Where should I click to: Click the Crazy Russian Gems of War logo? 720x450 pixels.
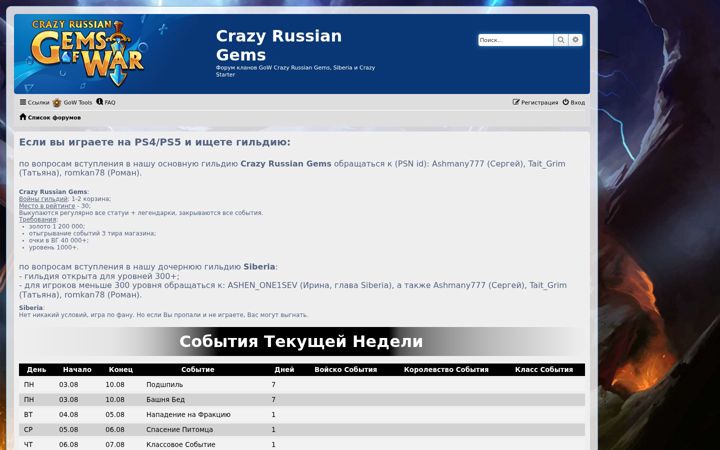pyautogui.click(x=88, y=53)
